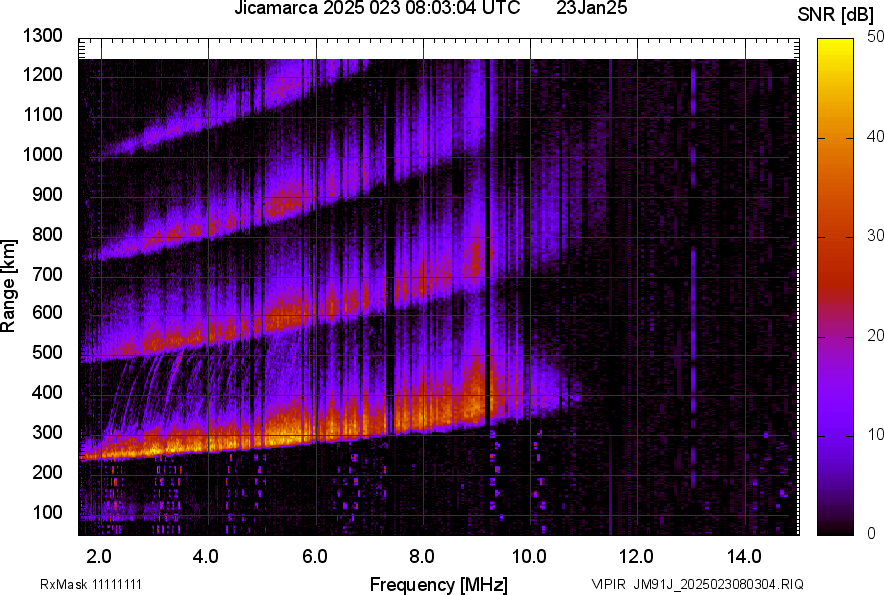Screen dimensions: 884x595
Task: Click the '100' range tick label
Action: point(49,512)
